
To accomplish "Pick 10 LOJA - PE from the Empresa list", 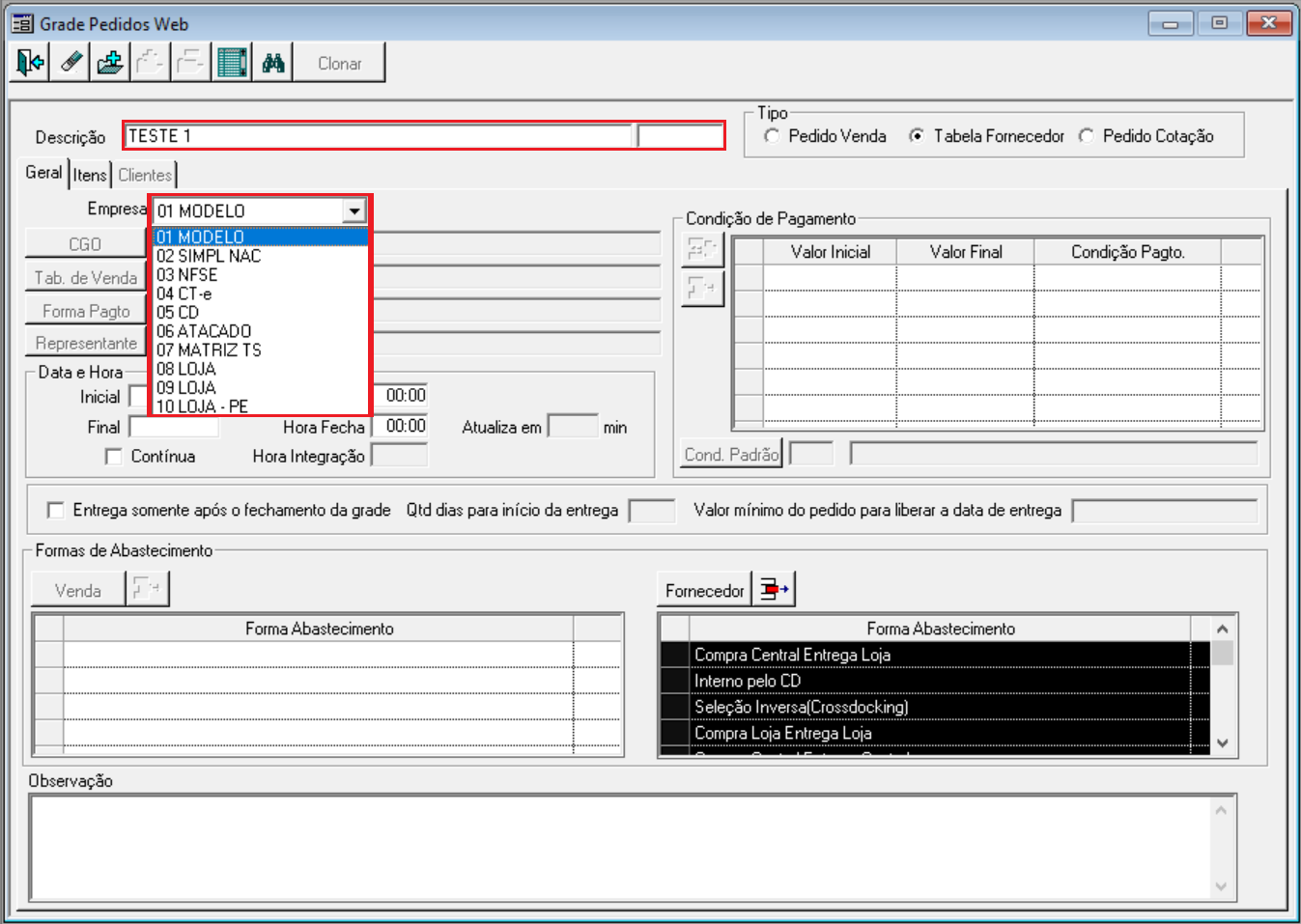I will 261,406.
